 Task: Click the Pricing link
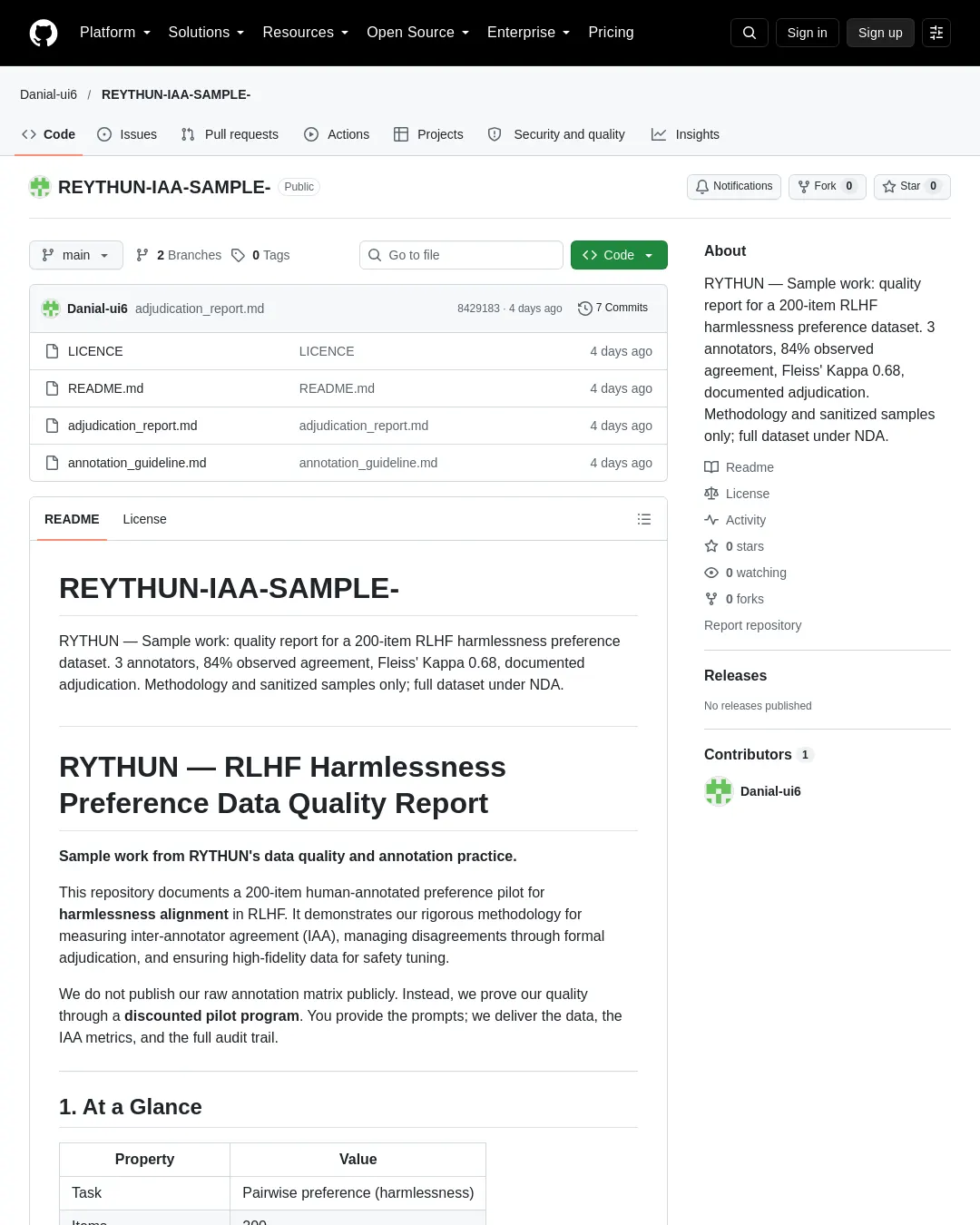(612, 33)
